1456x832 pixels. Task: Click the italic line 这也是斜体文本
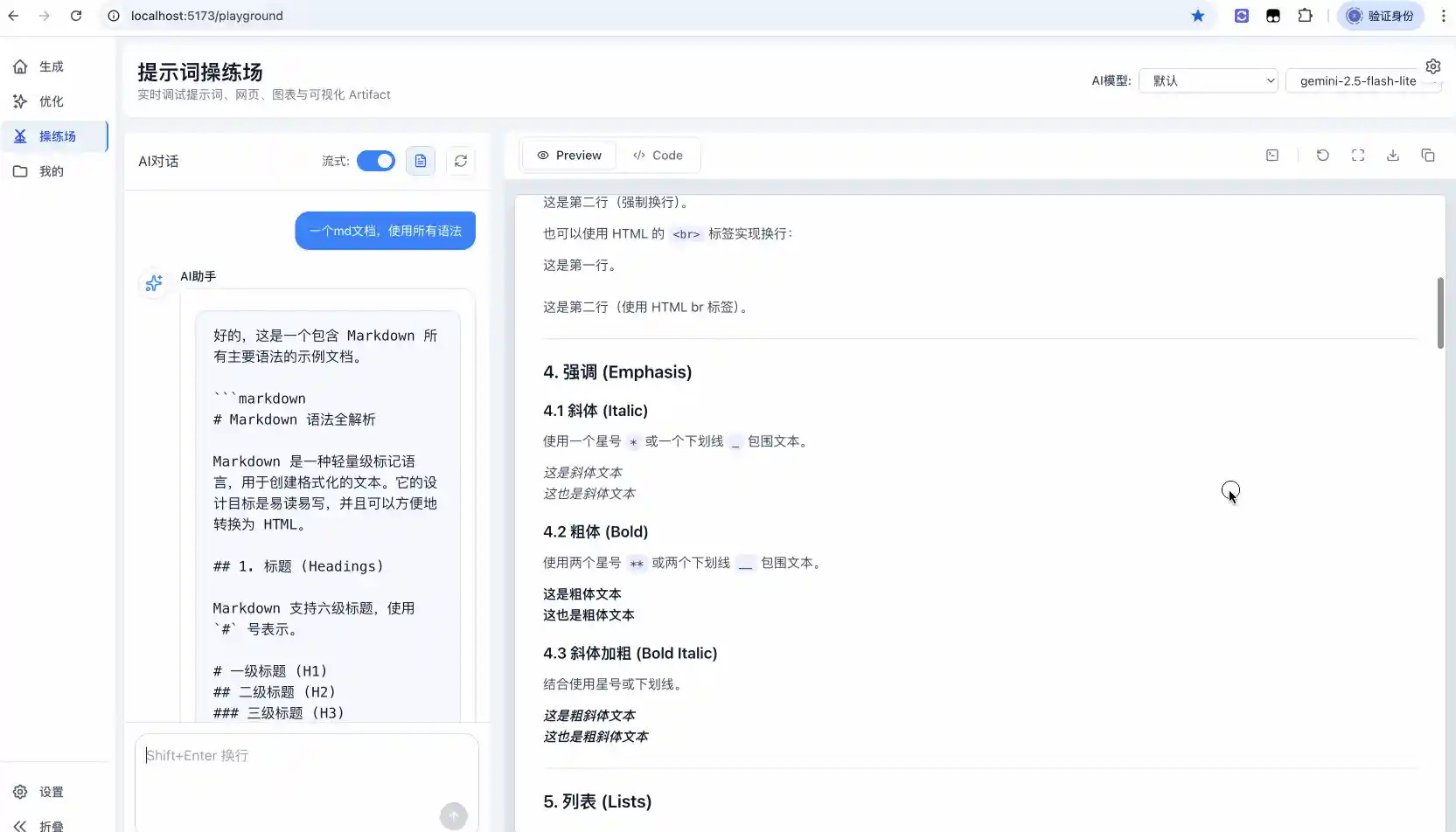(x=589, y=494)
